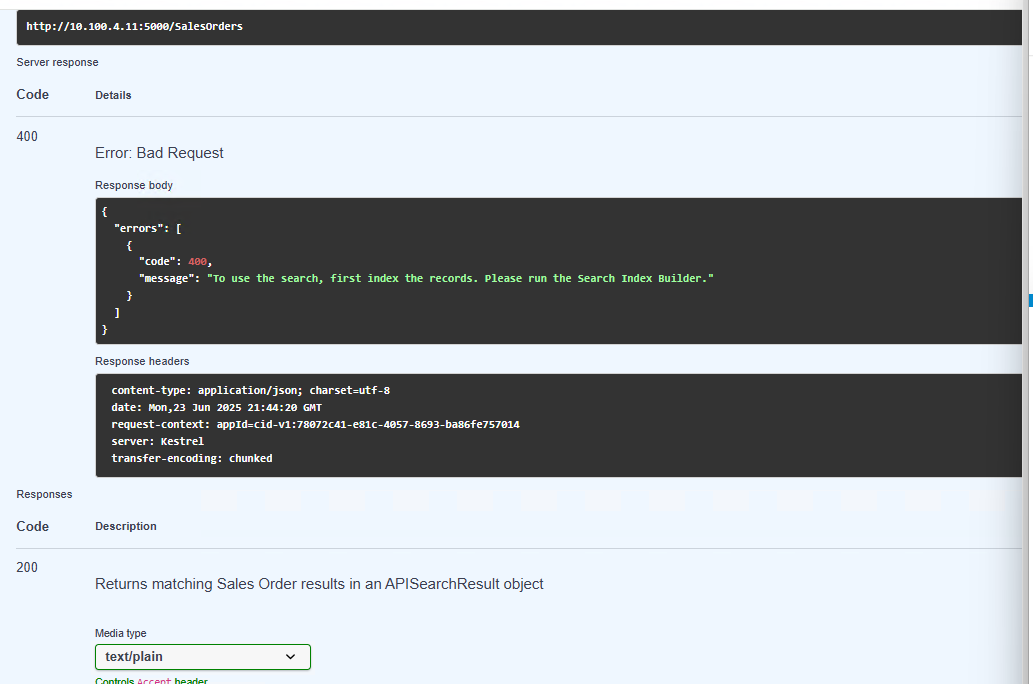
Task: Click the content-type response header line
Action: click(250, 390)
